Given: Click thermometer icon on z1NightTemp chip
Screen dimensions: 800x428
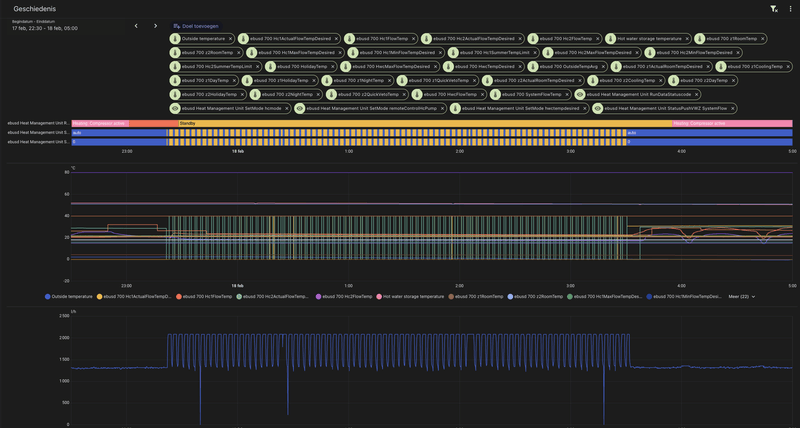Looking at the screenshot, I should pyautogui.click(x=326, y=81).
